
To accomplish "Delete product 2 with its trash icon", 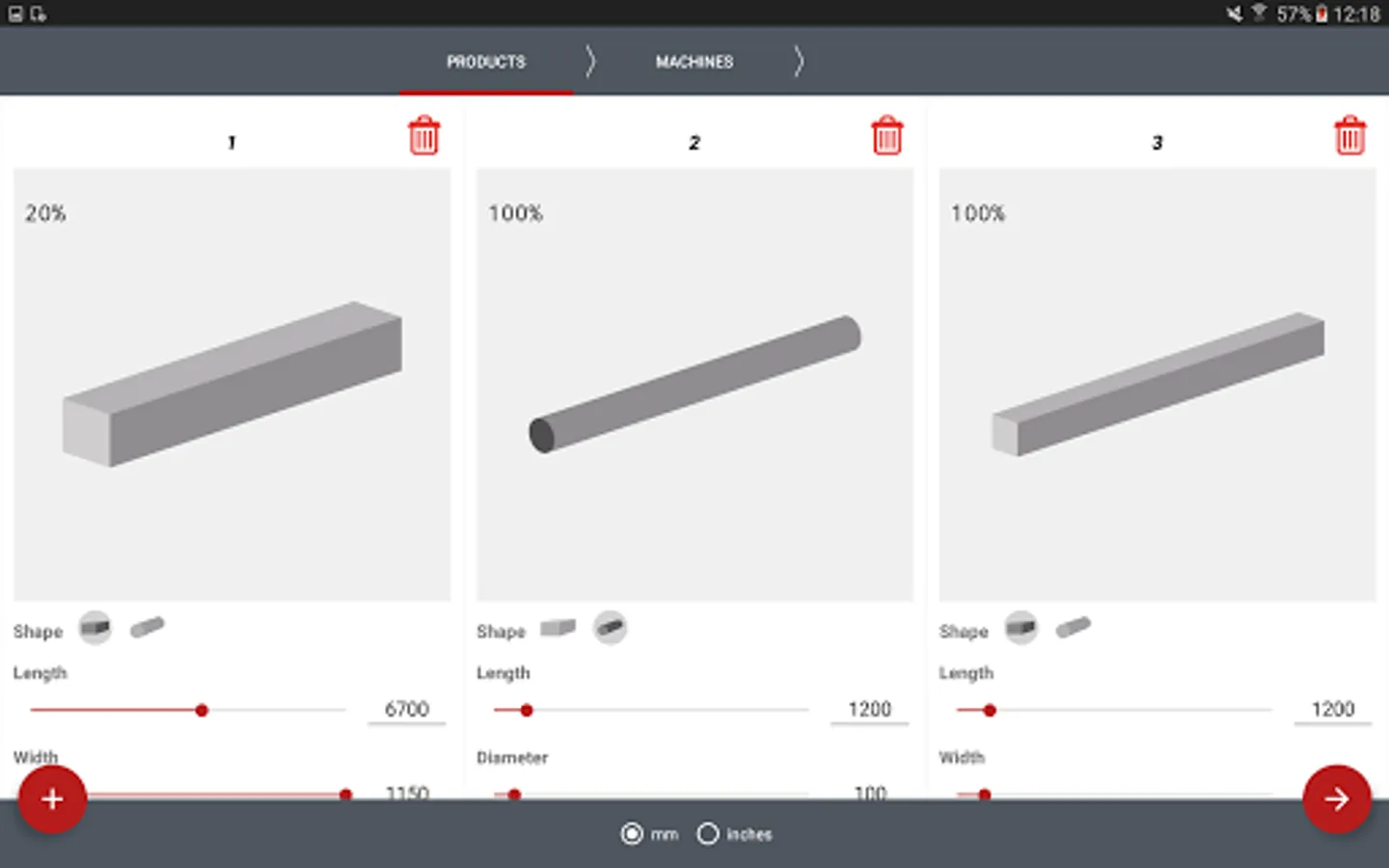I will pos(886,136).
